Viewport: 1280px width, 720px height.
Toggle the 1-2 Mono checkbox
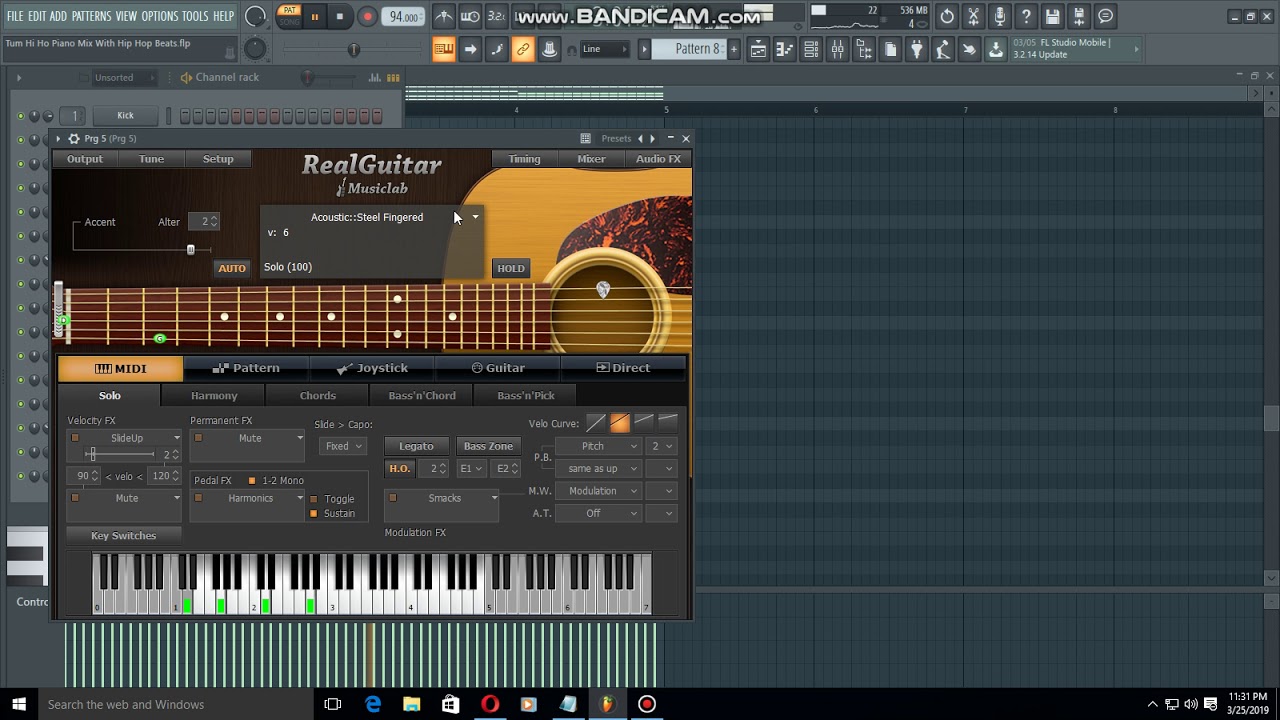[252, 481]
